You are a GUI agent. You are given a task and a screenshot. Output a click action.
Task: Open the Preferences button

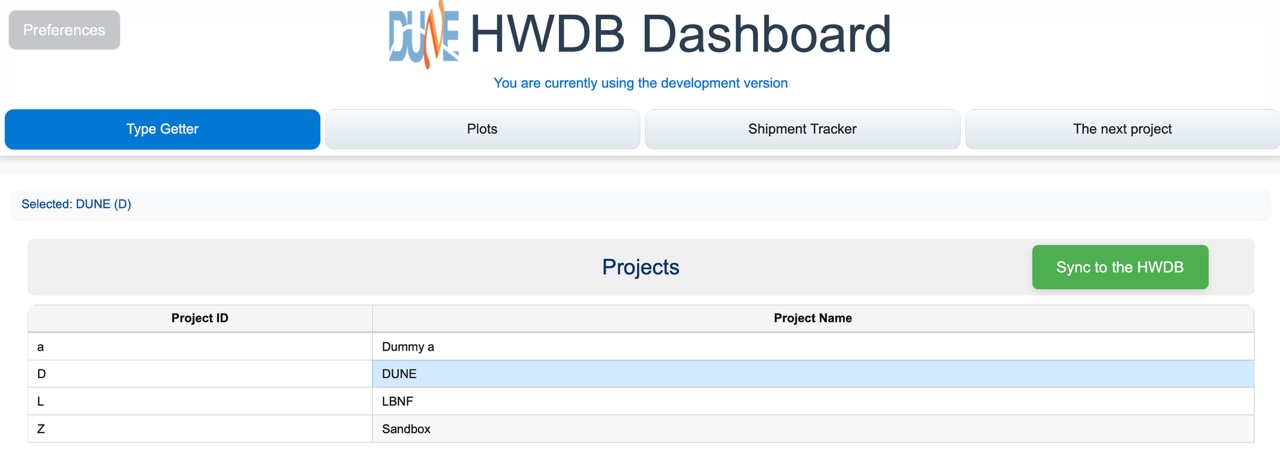tap(64, 30)
